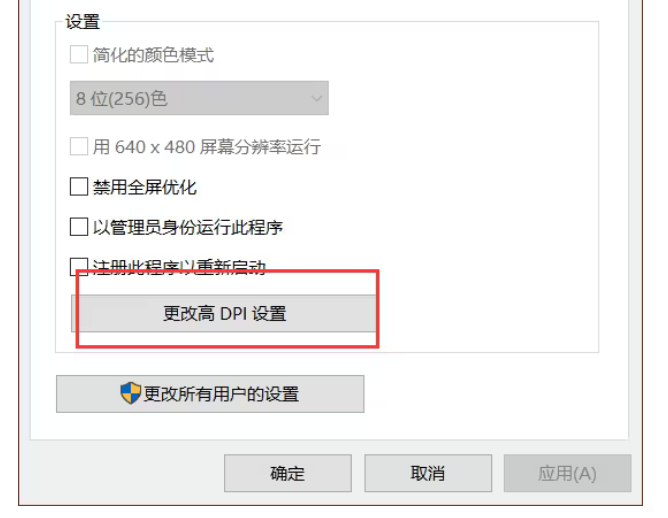Click the 应用(A) button
Image resolution: width=668 pixels, height=518 pixels.
pos(567,473)
